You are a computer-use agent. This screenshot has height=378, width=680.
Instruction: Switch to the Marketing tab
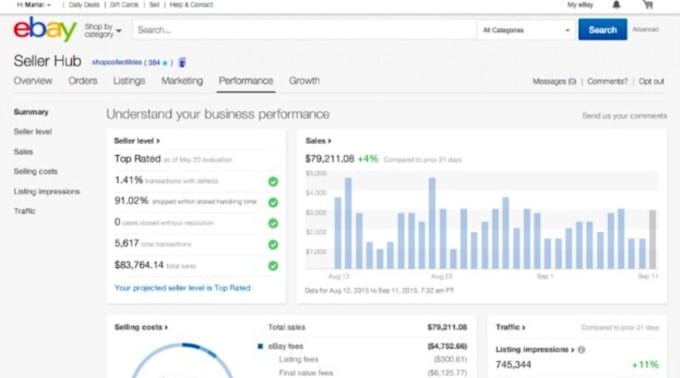[182, 81]
